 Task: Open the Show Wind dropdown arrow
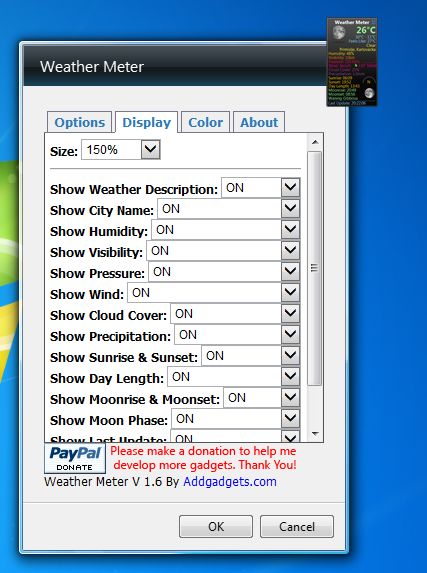[x=291, y=292]
